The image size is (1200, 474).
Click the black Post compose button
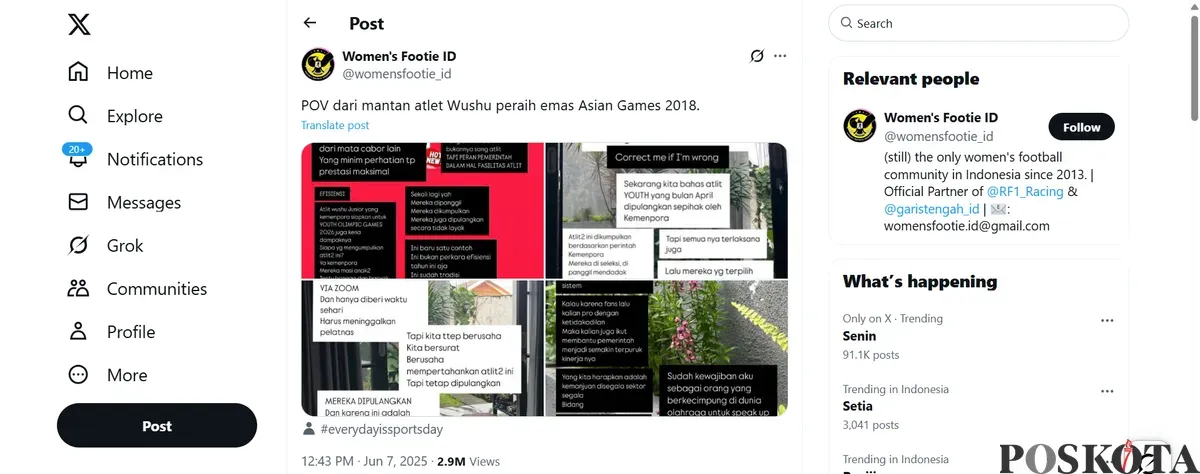tap(157, 425)
